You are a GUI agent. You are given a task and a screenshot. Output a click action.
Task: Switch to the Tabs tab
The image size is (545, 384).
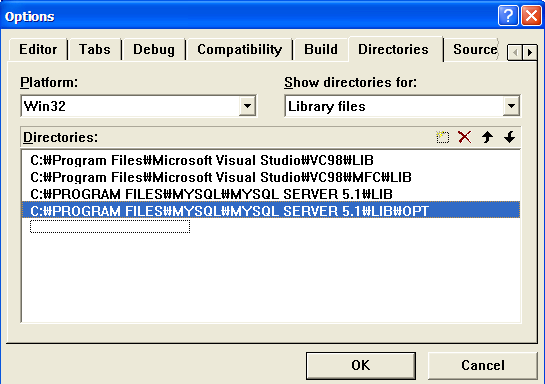tap(95, 49)
